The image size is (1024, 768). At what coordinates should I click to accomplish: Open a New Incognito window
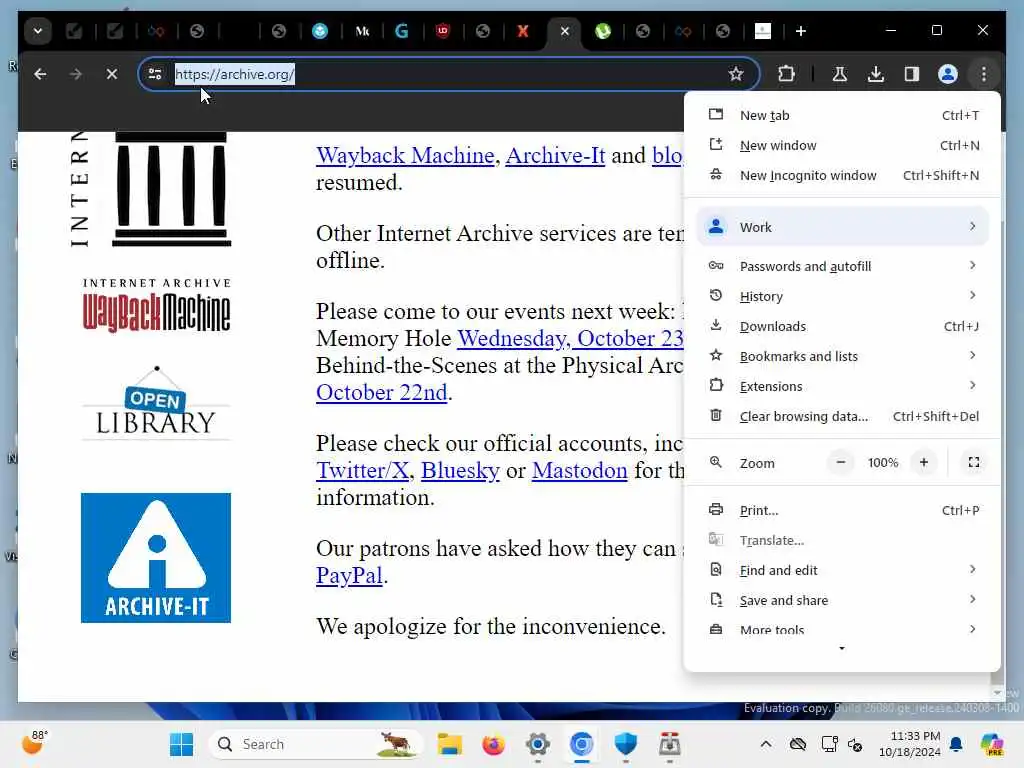click(842, 175)
